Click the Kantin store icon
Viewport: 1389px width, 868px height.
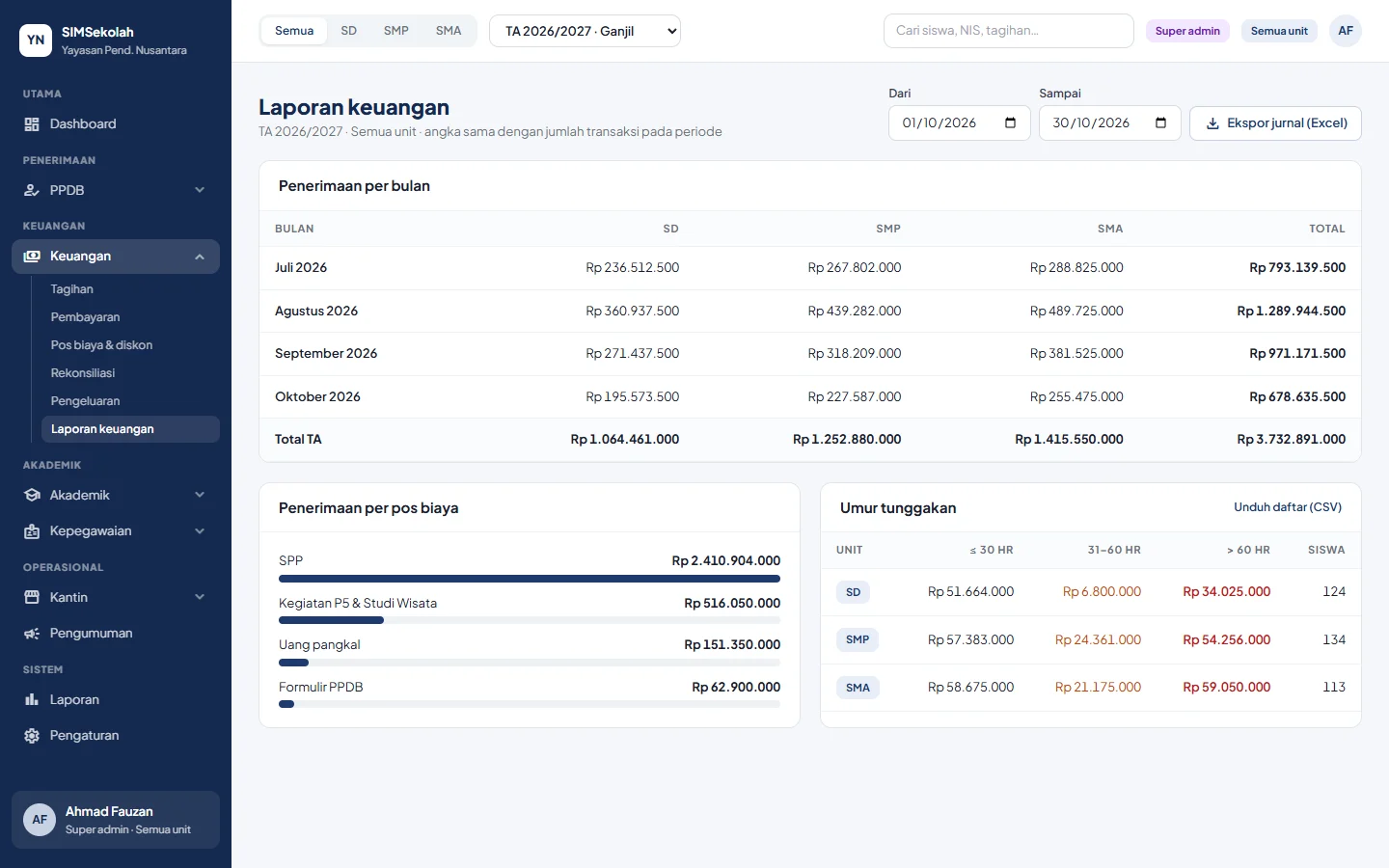[x=32, y=598]
